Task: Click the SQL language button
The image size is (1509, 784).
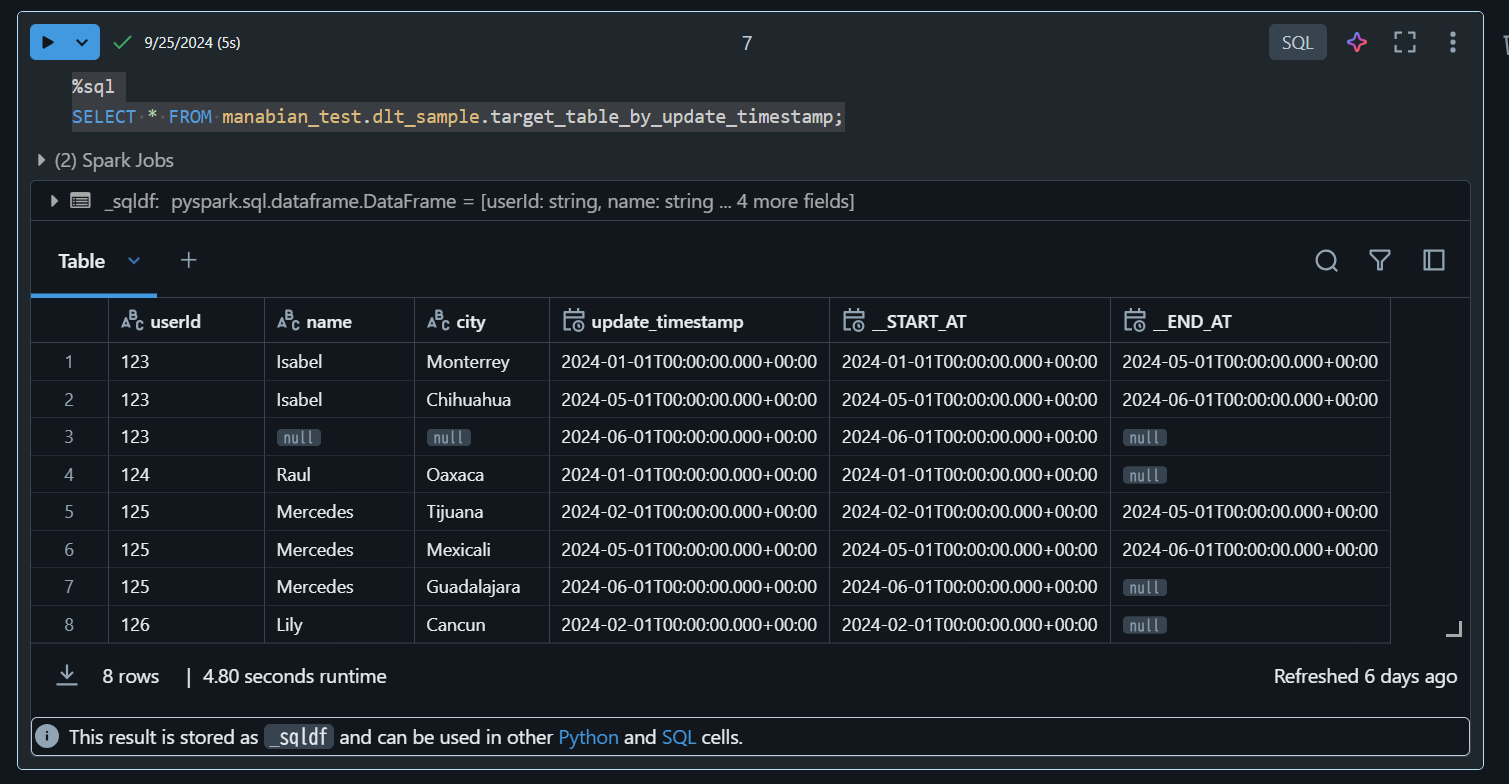Action: pos(1297,42)
